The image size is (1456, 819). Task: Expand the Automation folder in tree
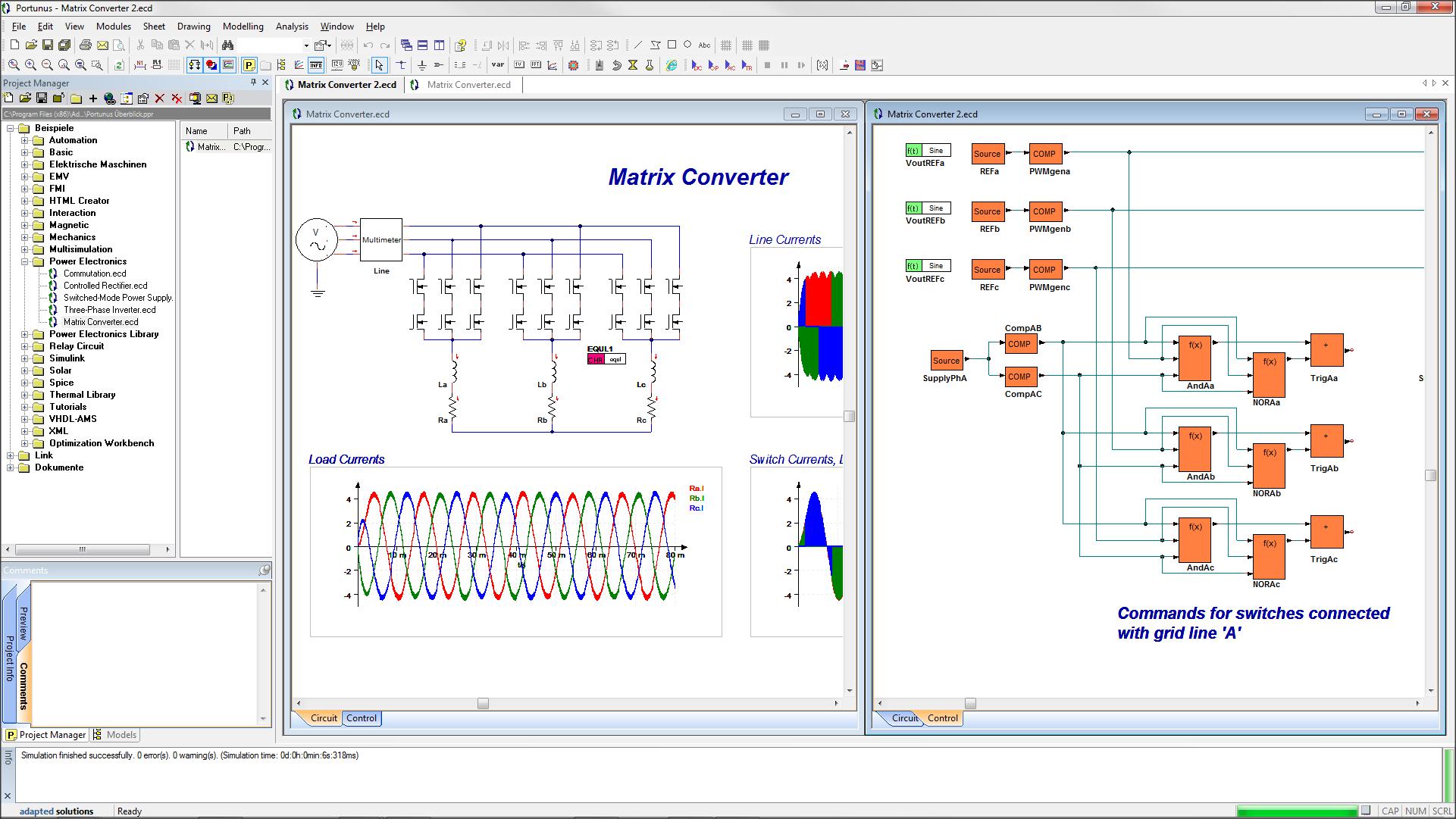[24, 140]
